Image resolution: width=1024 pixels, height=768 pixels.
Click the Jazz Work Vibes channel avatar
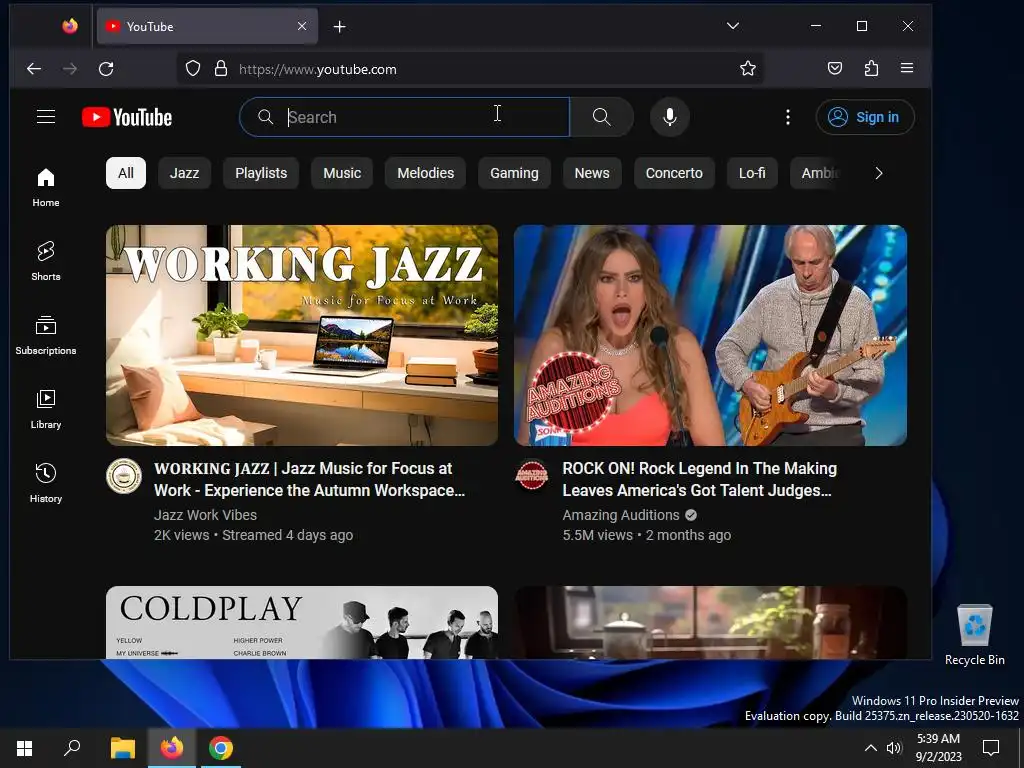(x=124, y=476)
